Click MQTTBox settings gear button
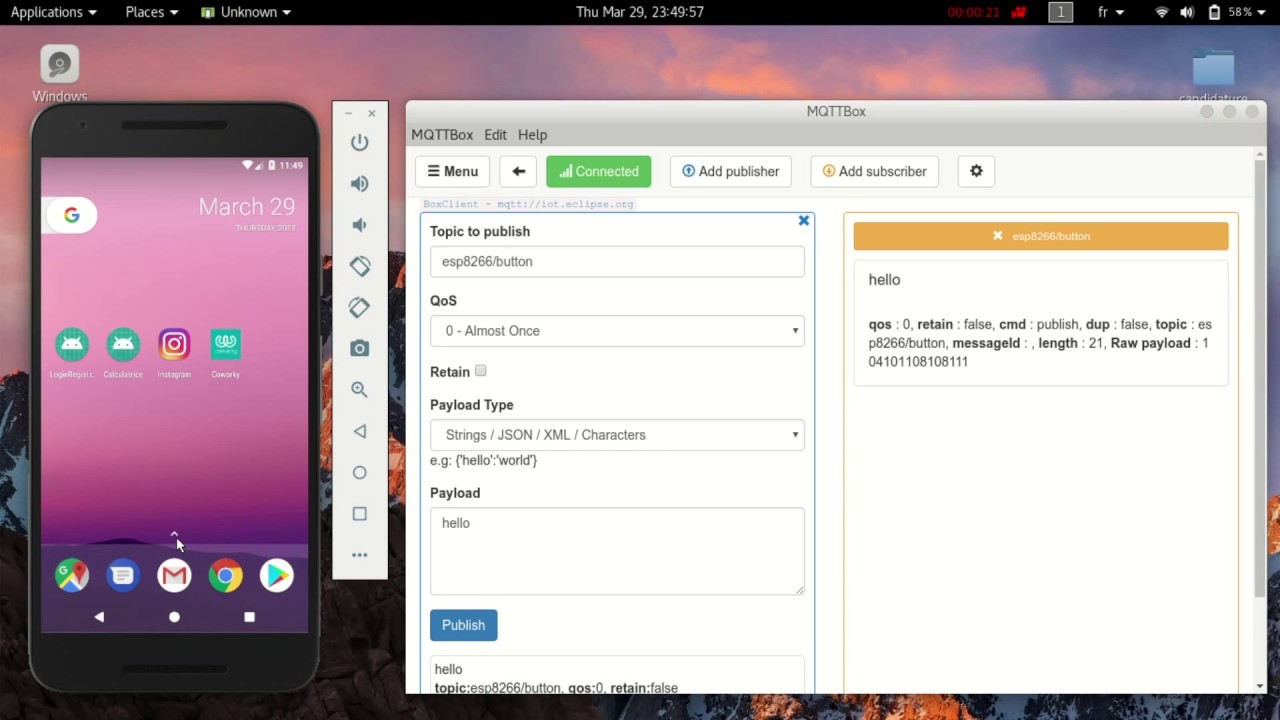This screenshot has height=720, width=1280. 976,171
